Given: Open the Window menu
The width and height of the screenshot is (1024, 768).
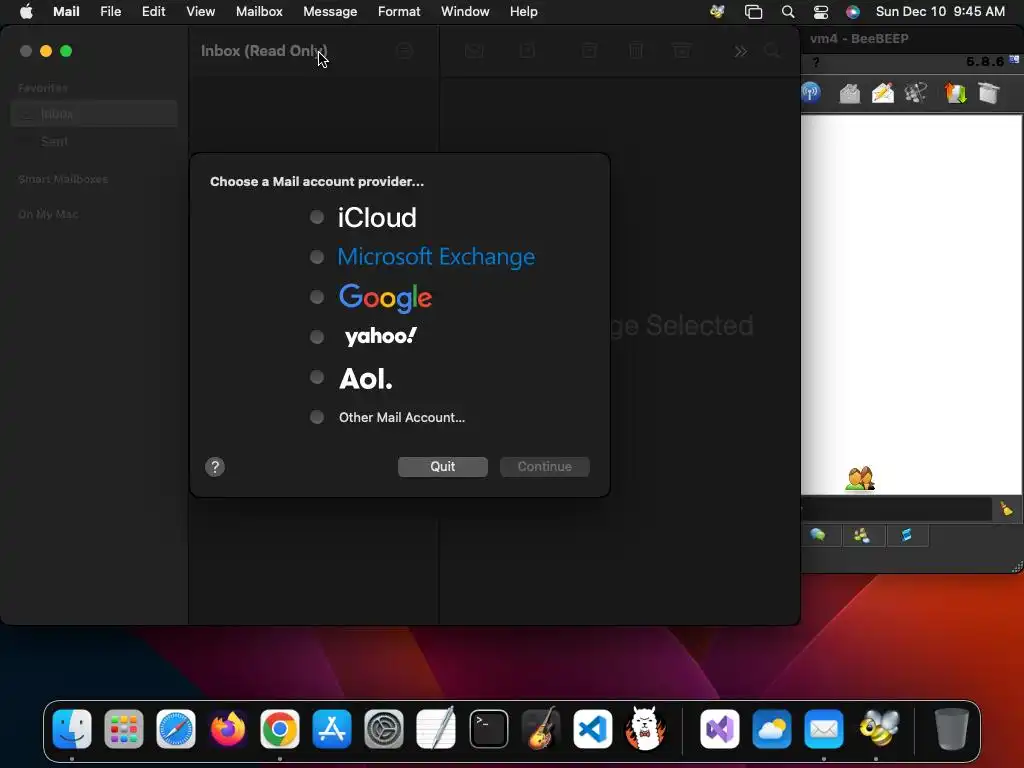Looking at the screenshot, I should 465,11.
